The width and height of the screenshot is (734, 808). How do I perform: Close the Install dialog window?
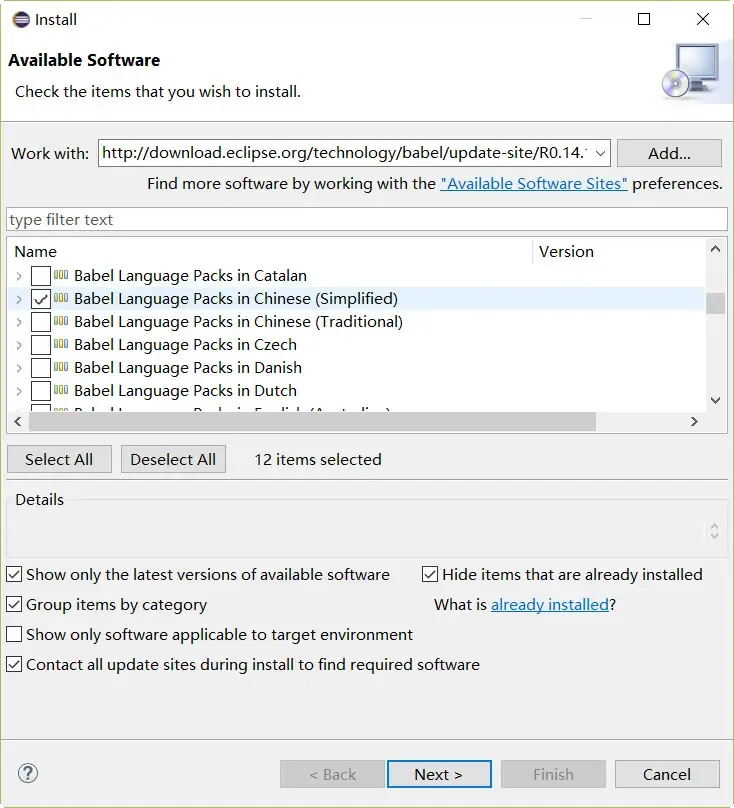pyautogui.click(x=703, y=19)
